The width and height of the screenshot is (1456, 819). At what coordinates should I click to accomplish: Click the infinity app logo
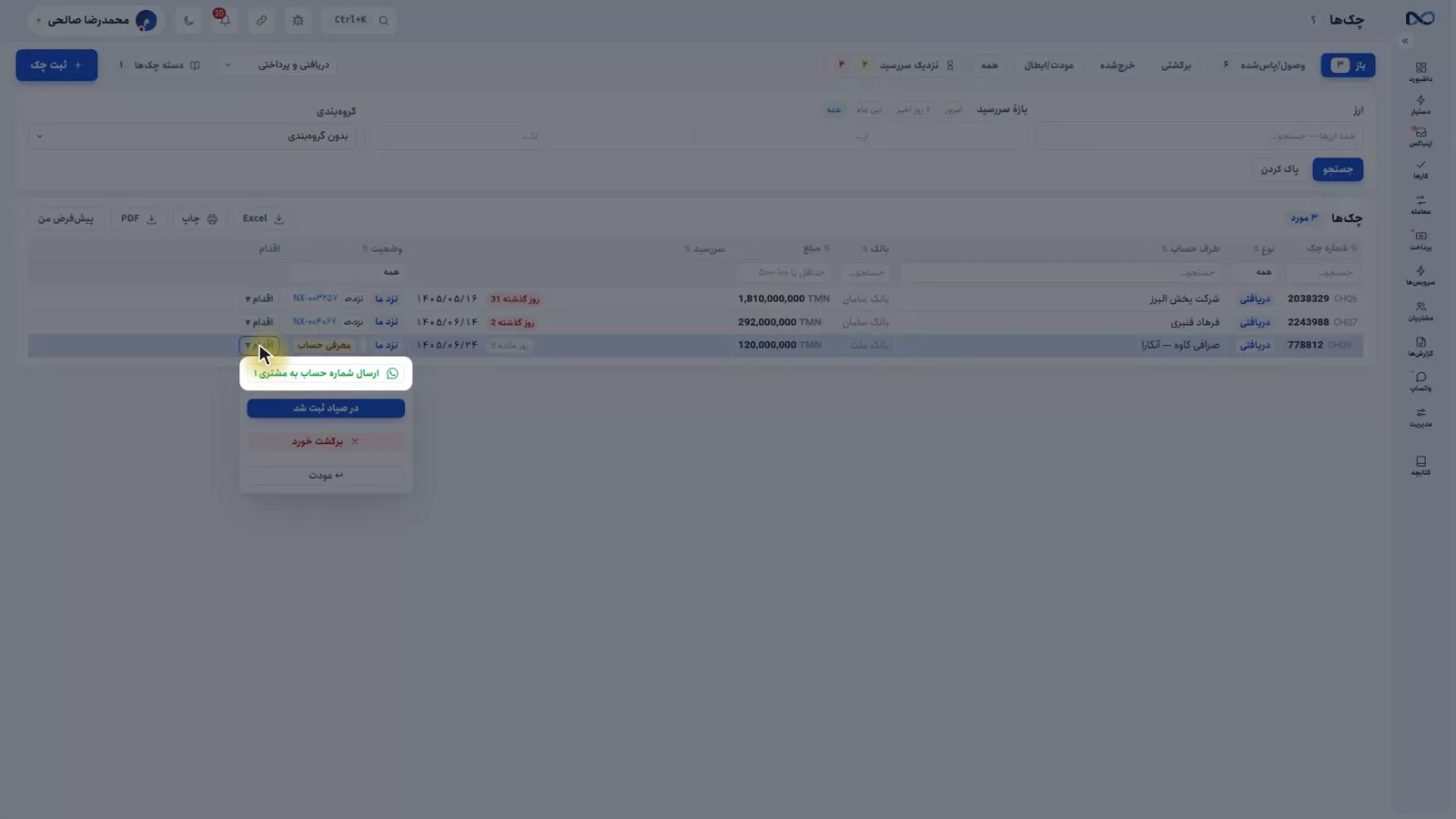(1420, 19)
